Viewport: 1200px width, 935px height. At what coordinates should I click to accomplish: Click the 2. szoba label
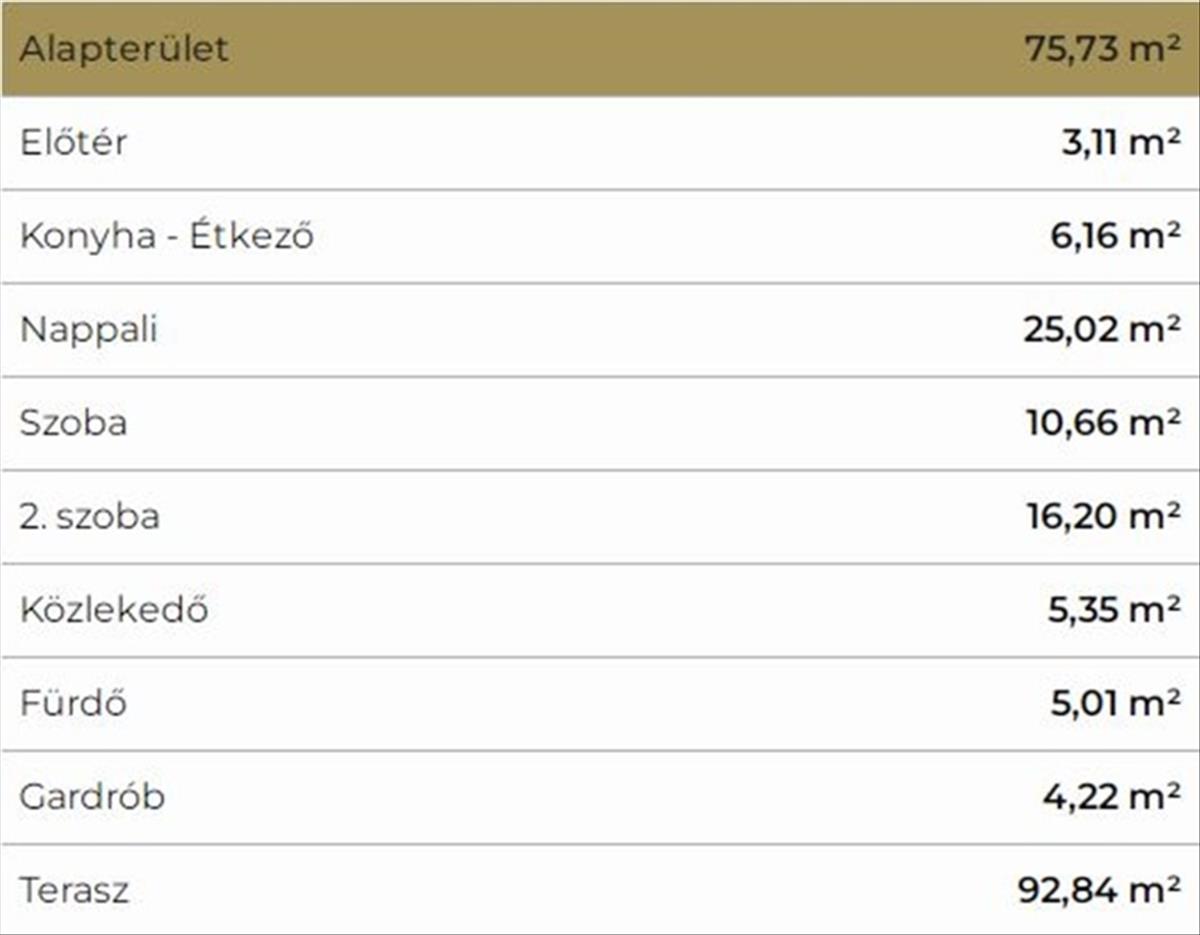point(90,517)
